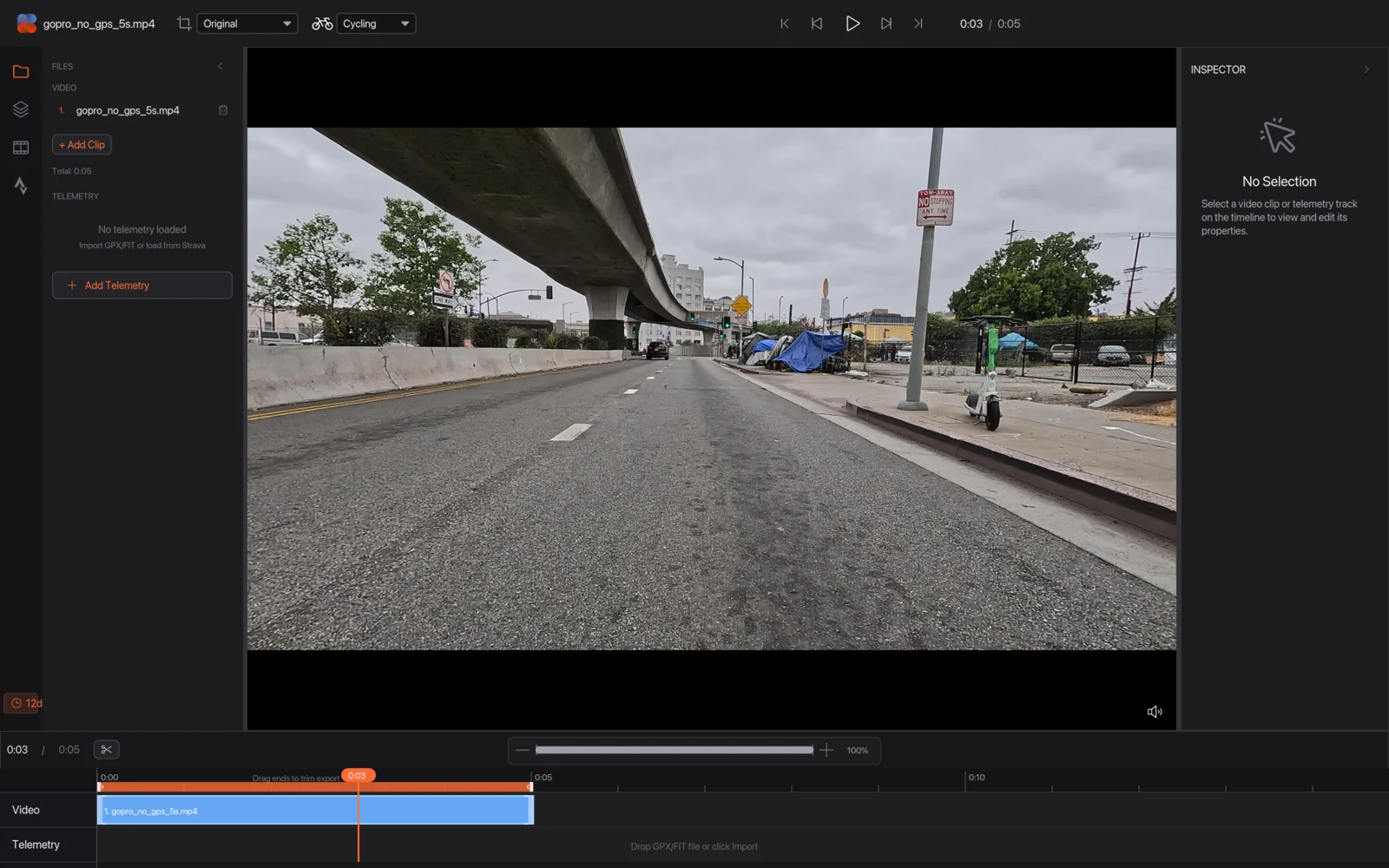Click the timeline zoom slider
This screenshot has height=868, width=1389.
pos(675,750)
